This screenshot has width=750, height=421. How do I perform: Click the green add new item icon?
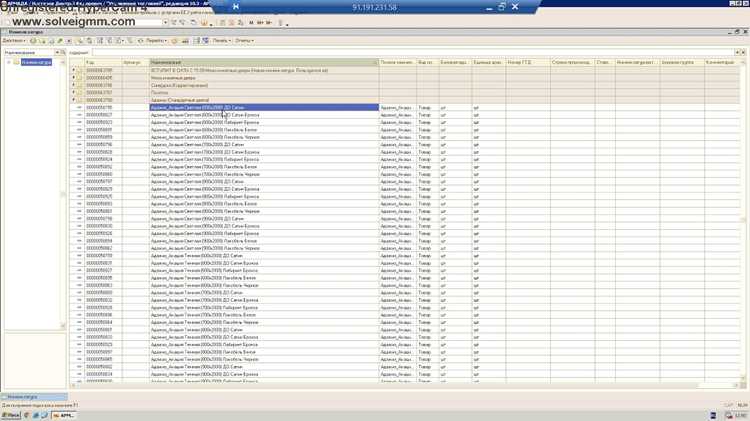pyautogui.click(x=33, y=41)
